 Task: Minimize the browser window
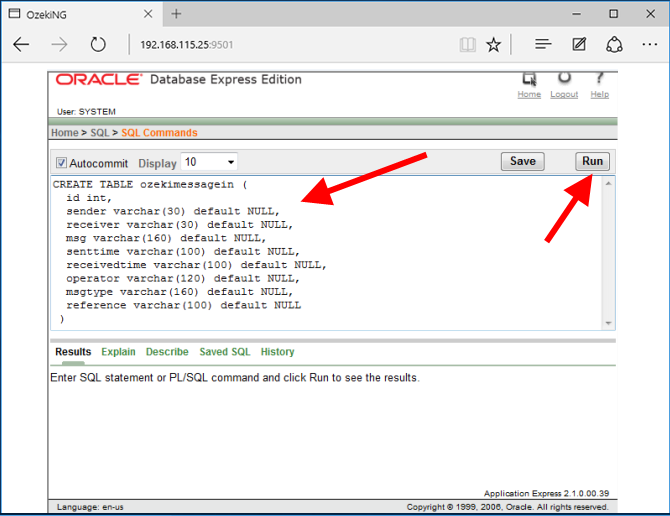coord(576,14)
